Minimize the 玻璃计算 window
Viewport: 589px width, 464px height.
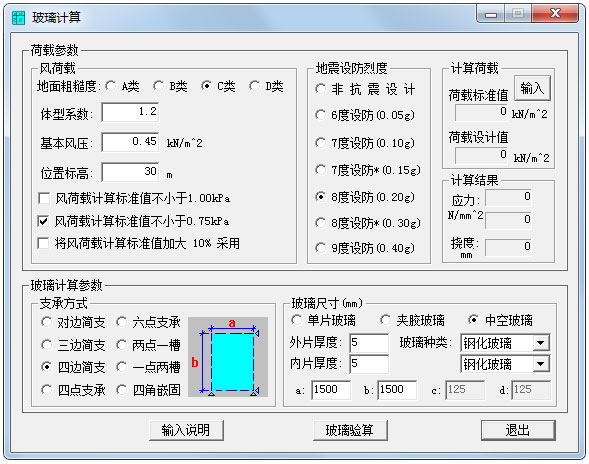[x=490, y=14]
